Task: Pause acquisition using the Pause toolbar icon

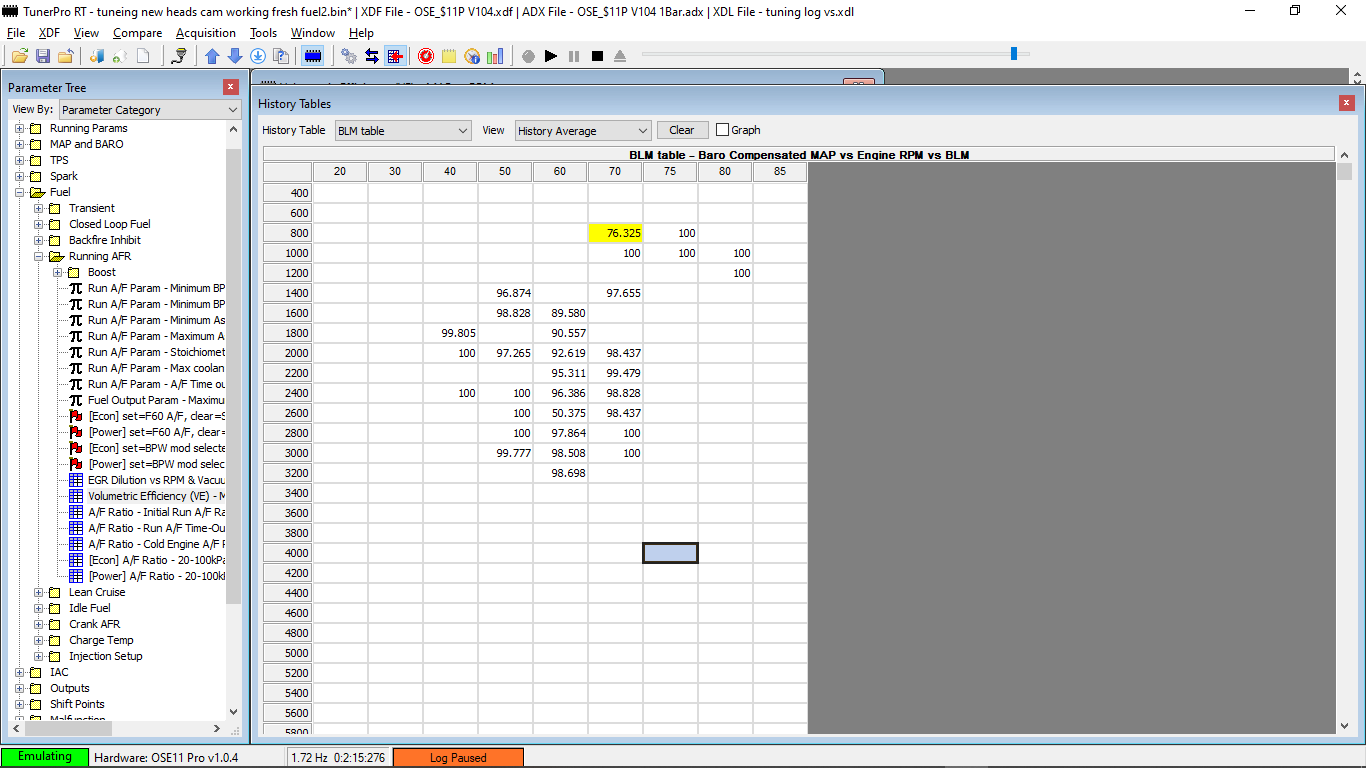Action: tap(574, 56)
